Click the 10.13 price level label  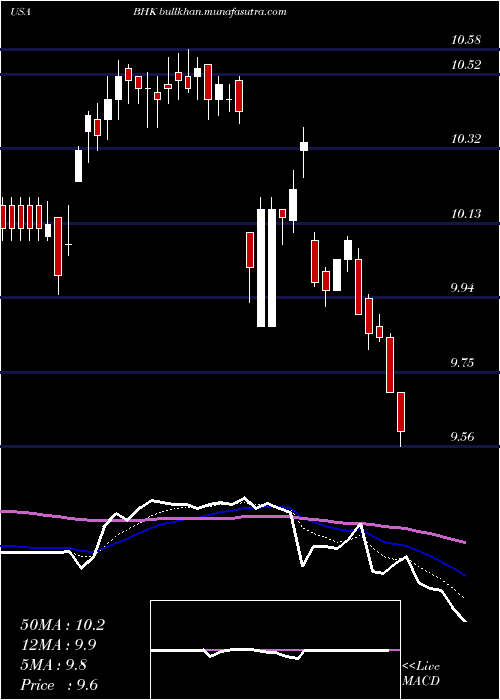466,214
